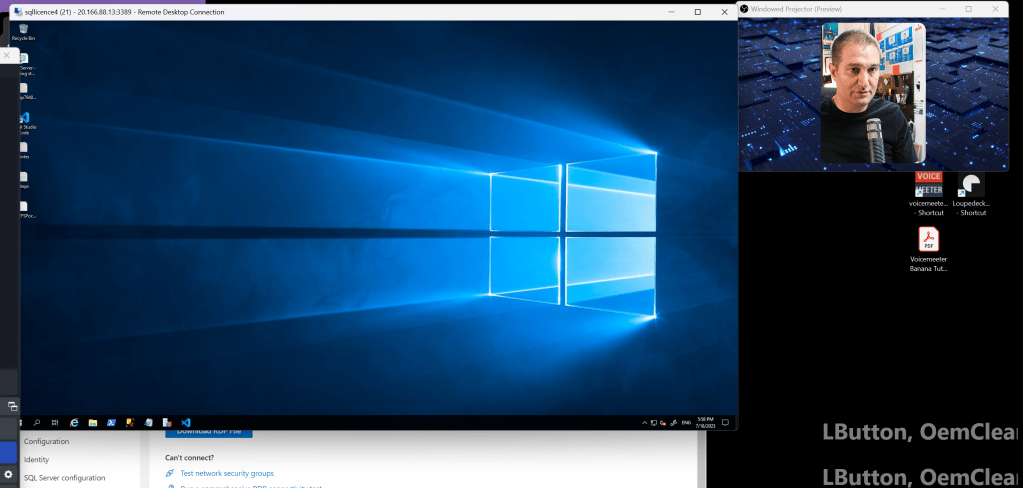Open File Explorer on remote taskbar
This screenshot has width=1023, height=488.
[x=93, y=423]
